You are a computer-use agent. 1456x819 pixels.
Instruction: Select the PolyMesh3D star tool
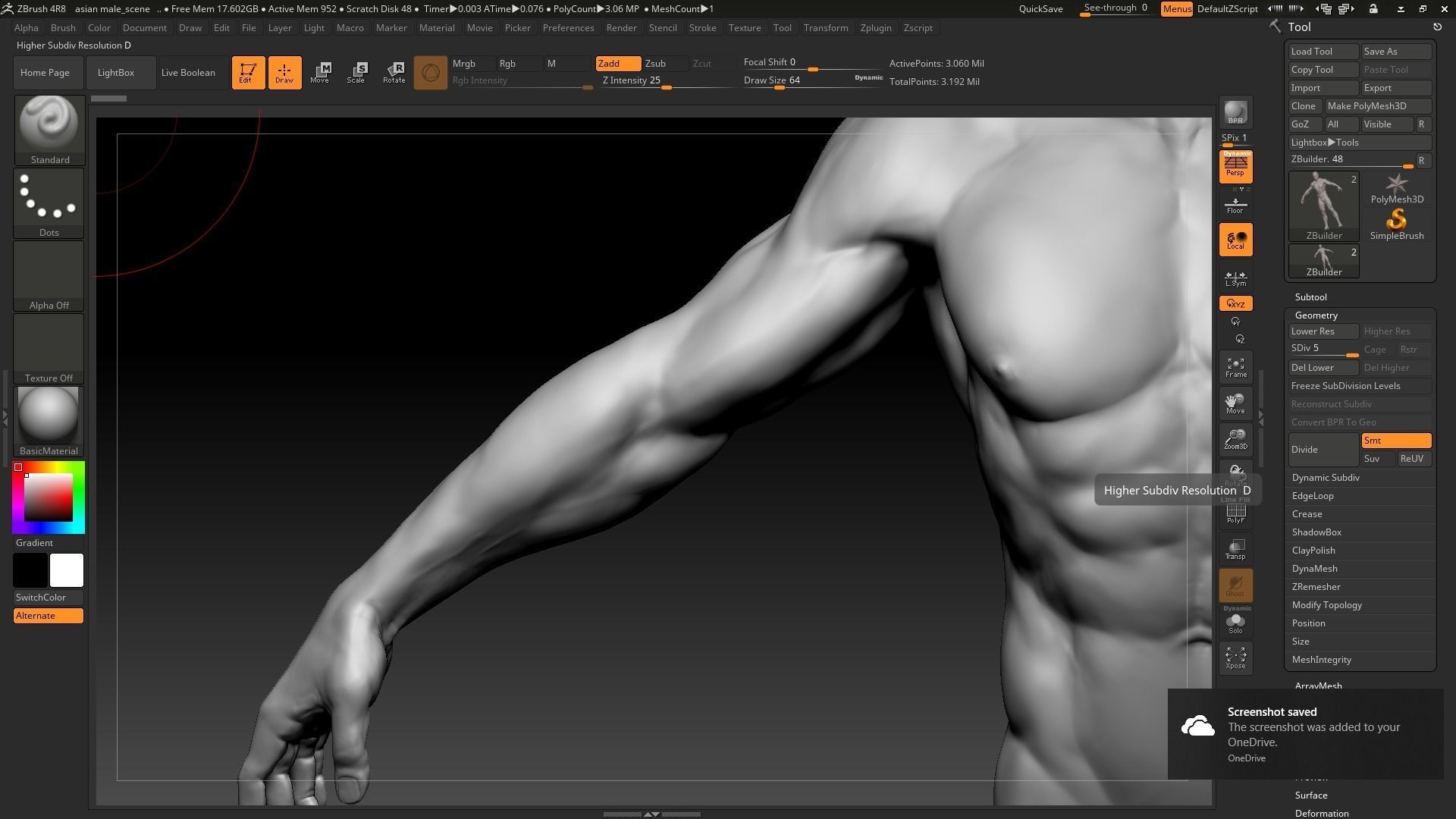1396,188
